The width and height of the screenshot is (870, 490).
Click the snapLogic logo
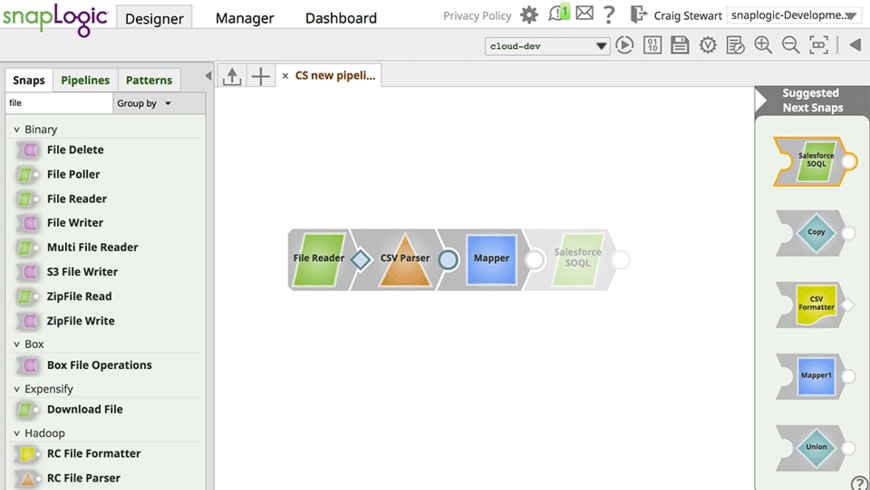[55, 19]
